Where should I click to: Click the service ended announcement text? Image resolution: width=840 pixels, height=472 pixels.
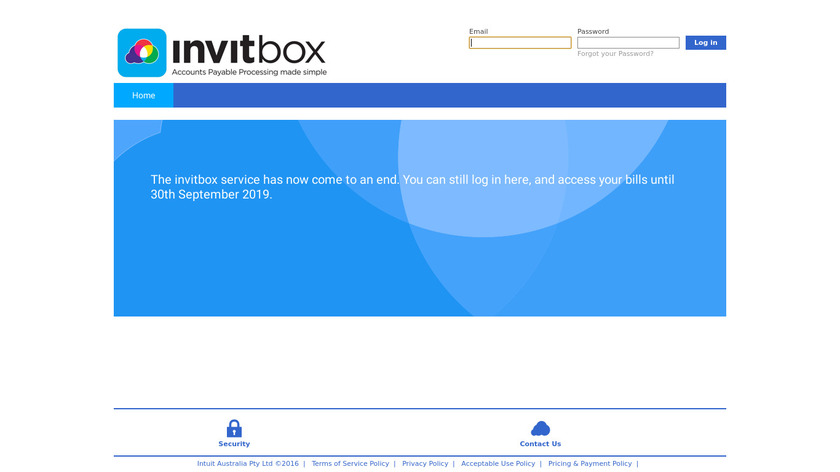point(412,186)
